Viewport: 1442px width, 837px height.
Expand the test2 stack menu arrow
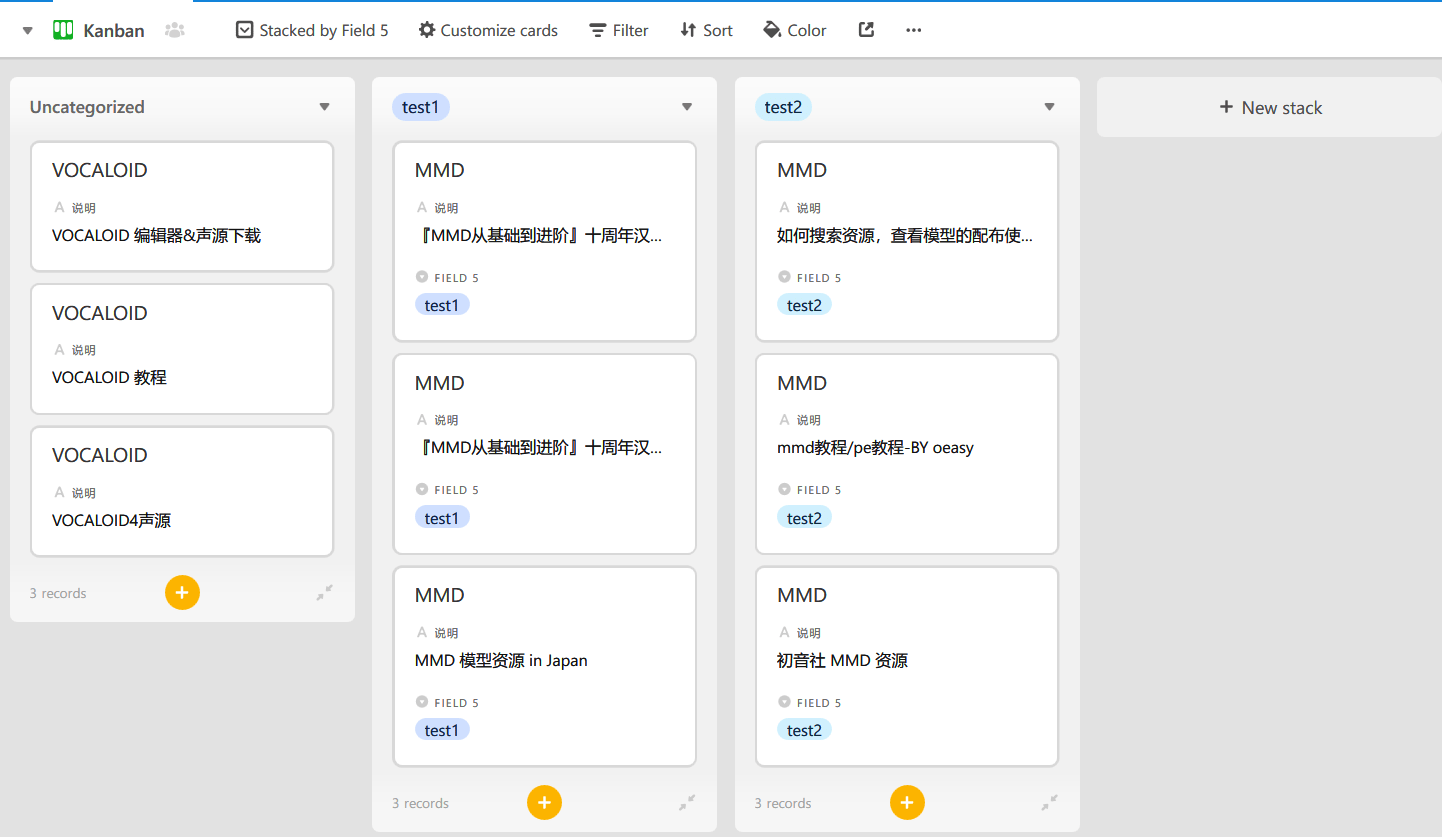pyautogui.click(x=1049, y=107)
